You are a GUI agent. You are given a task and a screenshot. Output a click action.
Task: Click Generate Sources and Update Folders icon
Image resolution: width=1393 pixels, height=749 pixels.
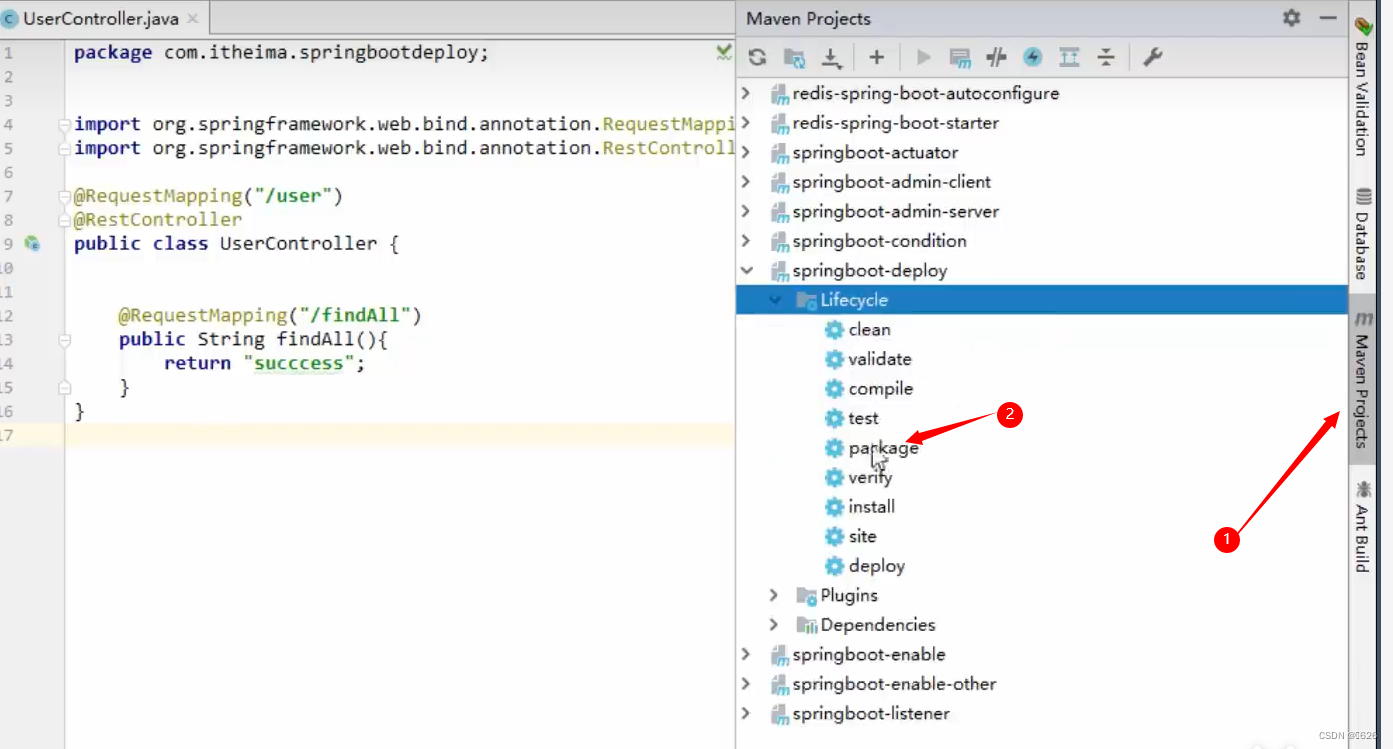coord(794,58)
